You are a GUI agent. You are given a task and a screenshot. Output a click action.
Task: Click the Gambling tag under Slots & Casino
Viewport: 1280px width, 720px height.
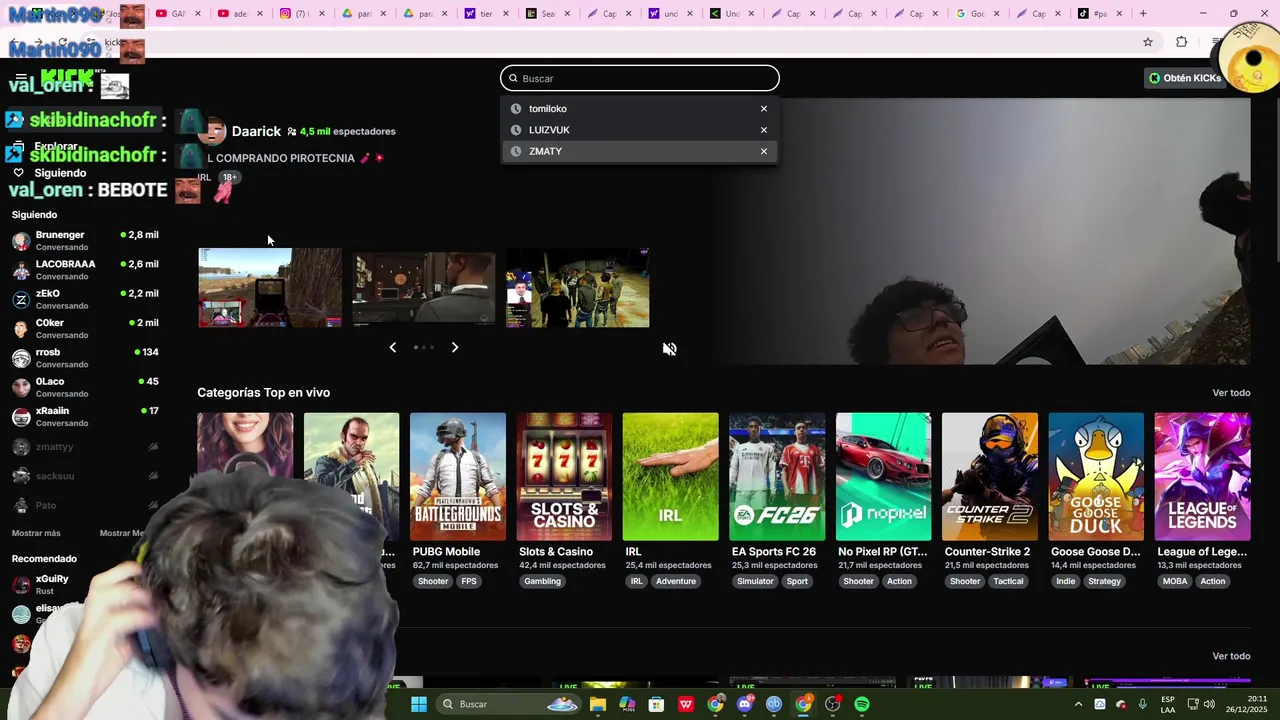tap(543, 581)
